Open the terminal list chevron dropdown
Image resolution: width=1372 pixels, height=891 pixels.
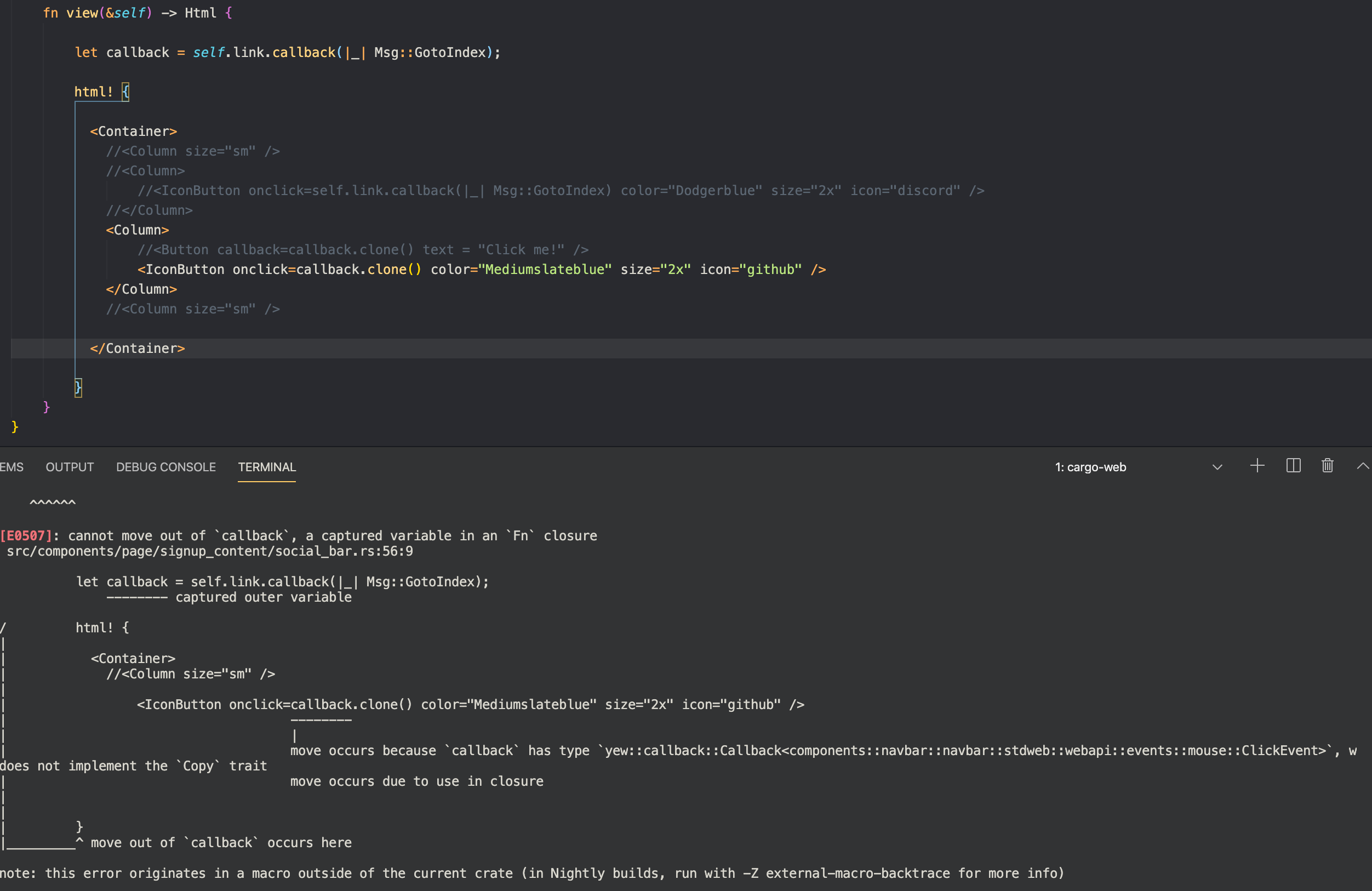point(1216,467)
